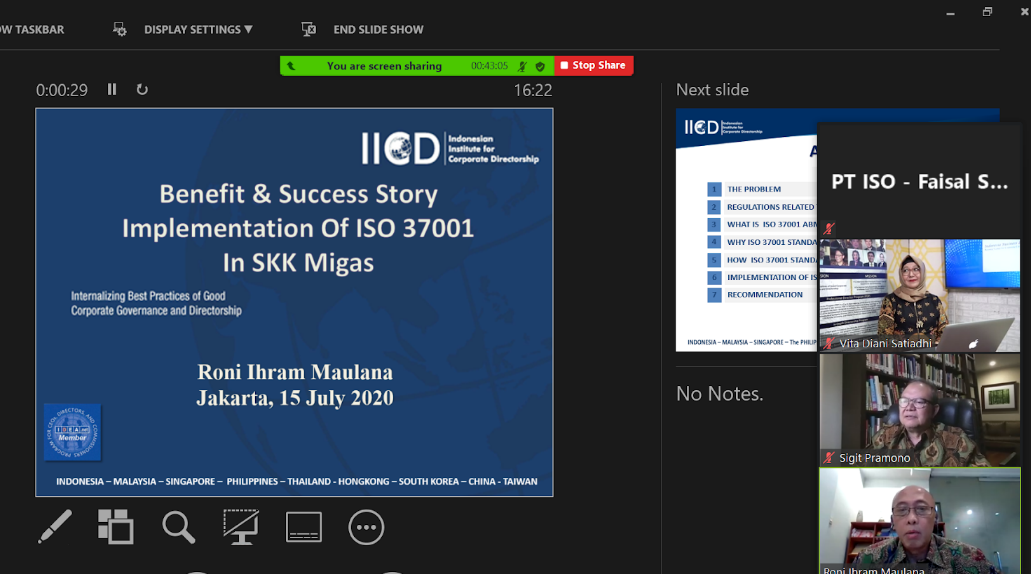Click muted mic icon beside Sigit Pramono
This screenshot has width=1031, height=574.
pyautogui.click(x=829, y=458)
